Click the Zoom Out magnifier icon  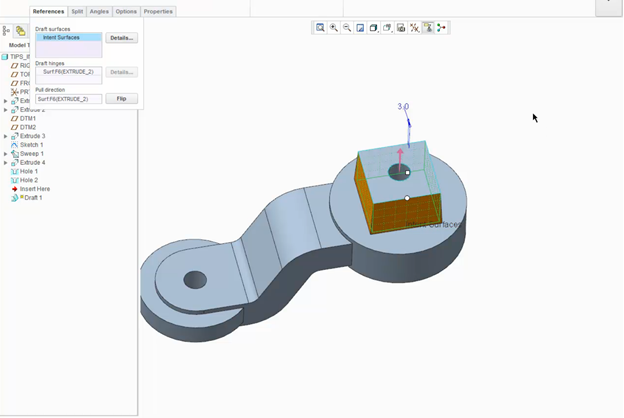[x=347, y=27]
